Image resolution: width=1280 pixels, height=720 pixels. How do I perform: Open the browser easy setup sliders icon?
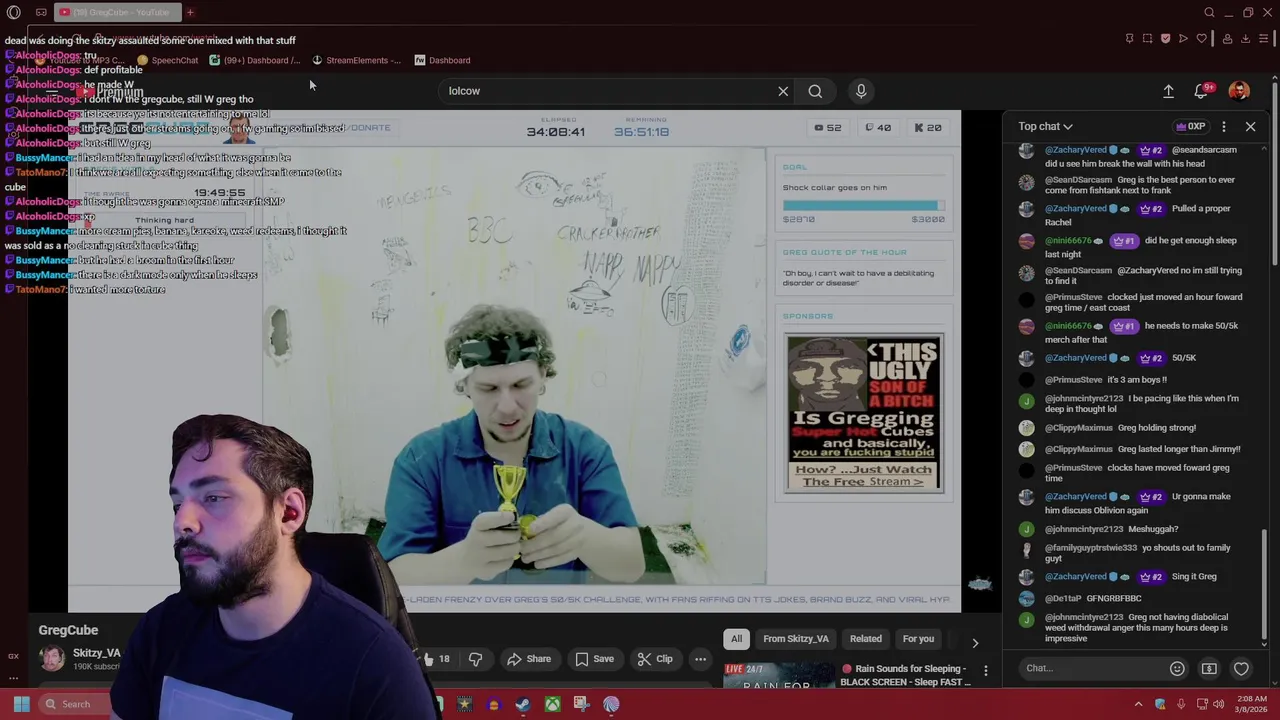click(x=1264, y=38)
